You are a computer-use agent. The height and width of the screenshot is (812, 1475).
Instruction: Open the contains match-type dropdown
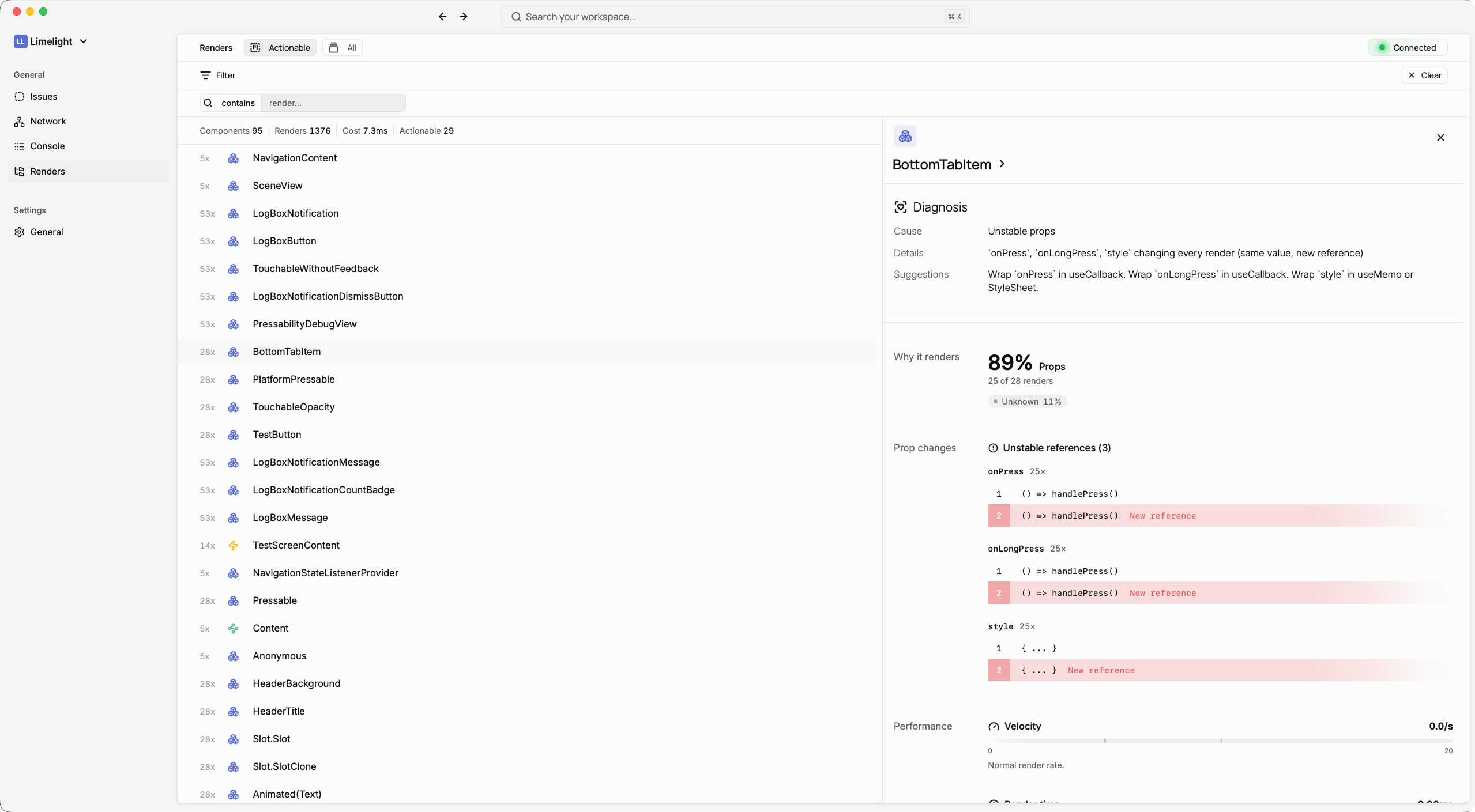(x=238, y=103)
